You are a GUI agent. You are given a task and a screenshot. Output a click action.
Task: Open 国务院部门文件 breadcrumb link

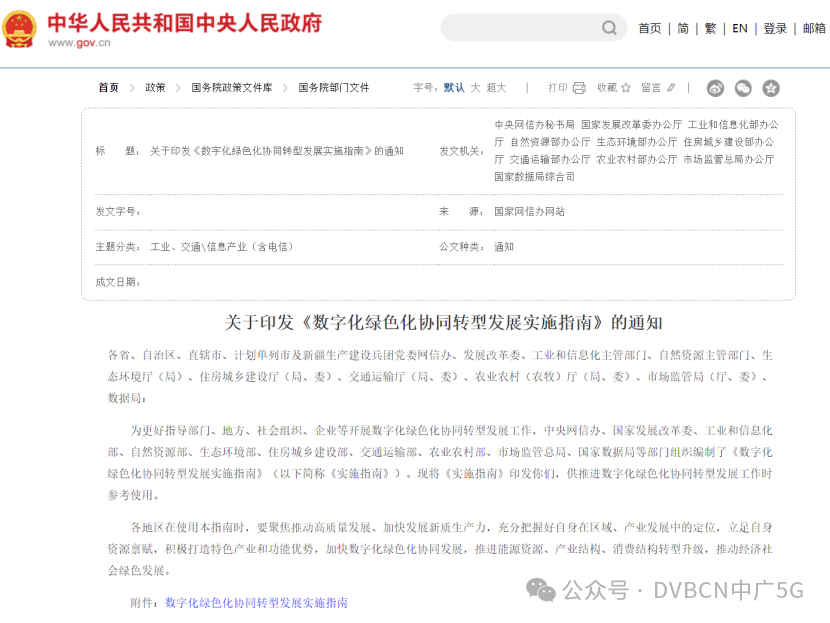(334, 88)
